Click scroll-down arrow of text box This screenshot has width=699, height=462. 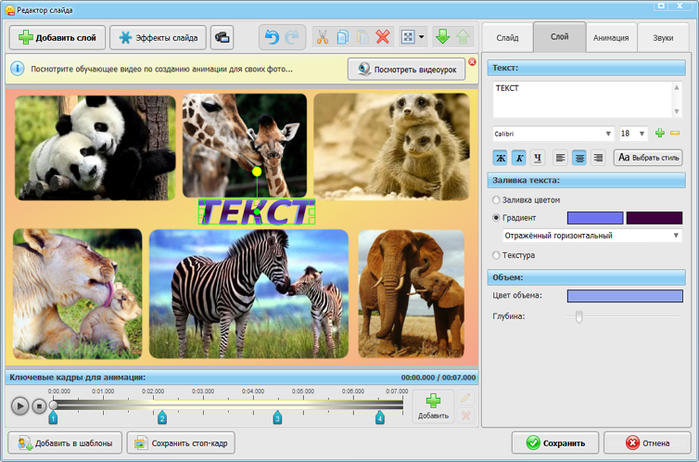point(677,111)
